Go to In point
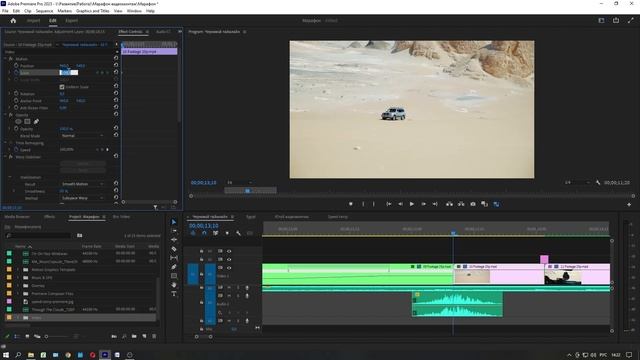Image resolution: width=640 pixels, height=360 pixels. pos(389,204)
